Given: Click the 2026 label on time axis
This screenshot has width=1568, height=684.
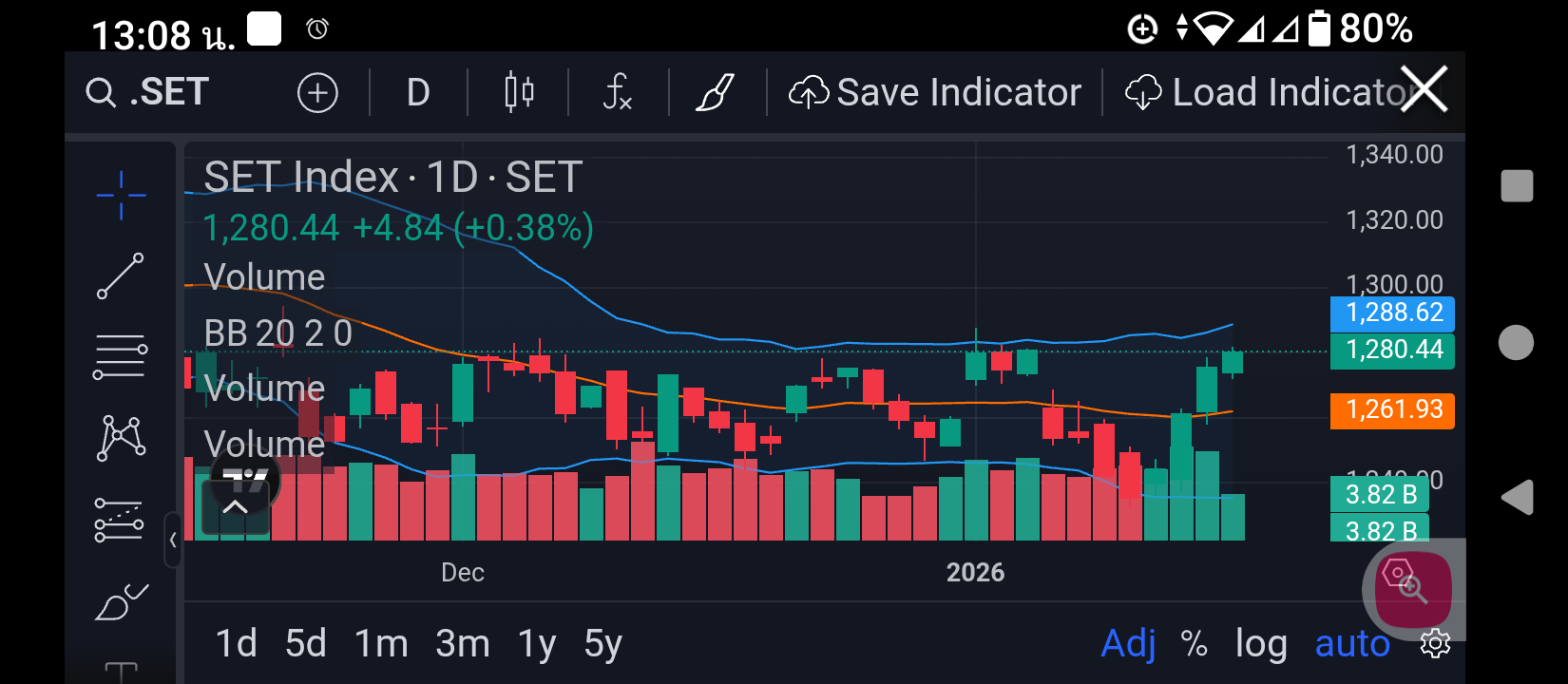Looking at the screenshot, I should tap(975, 573).
